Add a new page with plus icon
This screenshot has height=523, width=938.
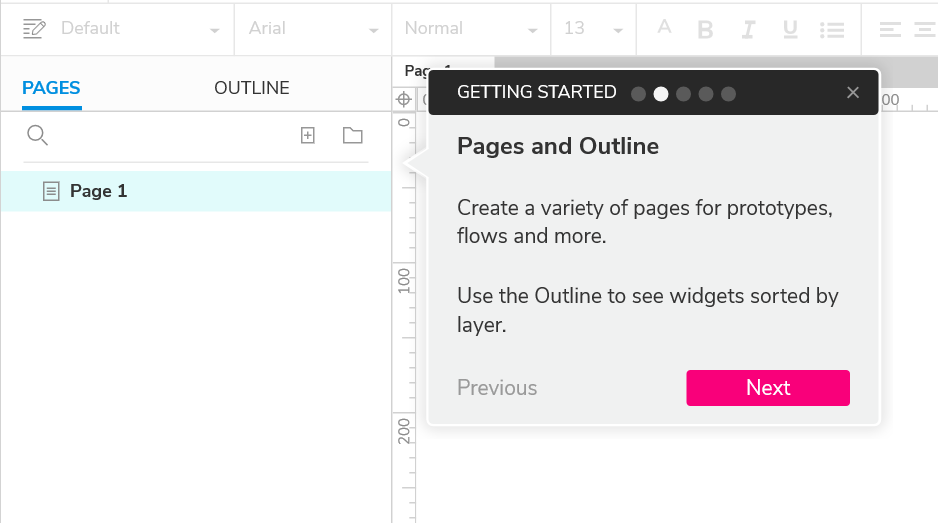point(308,135)
